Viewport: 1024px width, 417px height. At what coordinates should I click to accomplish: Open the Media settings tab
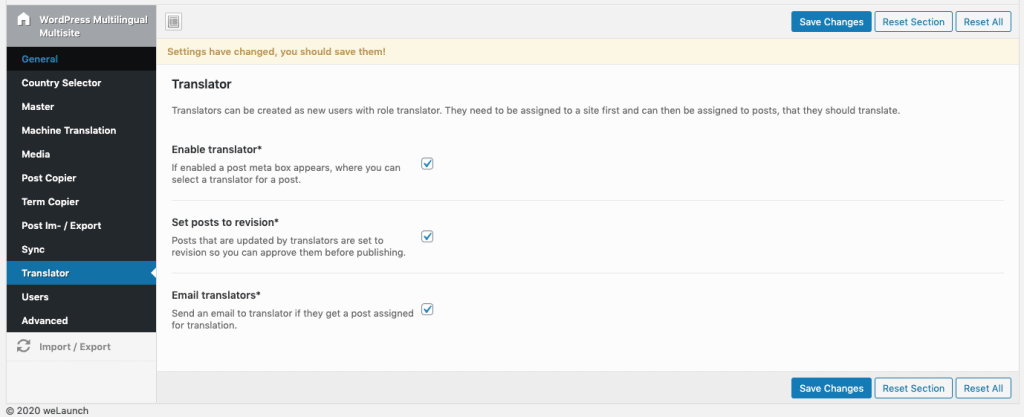point(36,154)
